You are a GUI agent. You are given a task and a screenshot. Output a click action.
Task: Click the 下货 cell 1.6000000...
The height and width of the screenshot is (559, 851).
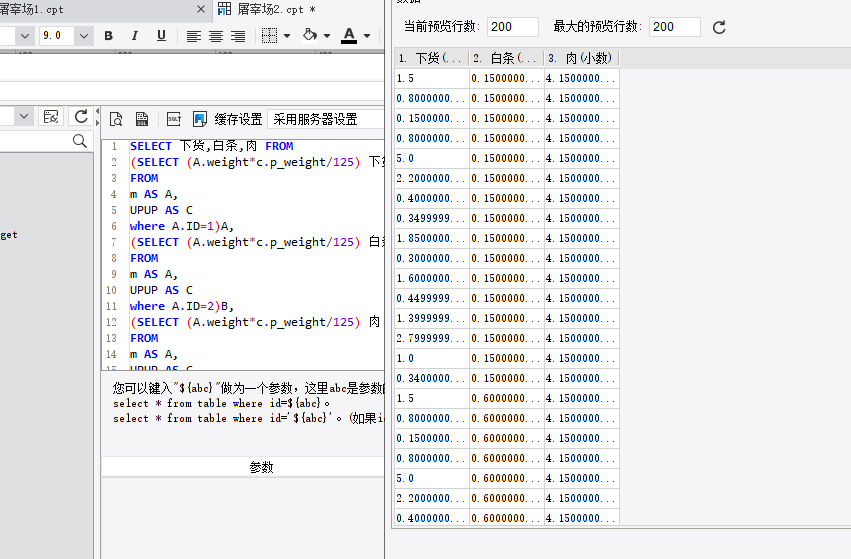[432, 278]
